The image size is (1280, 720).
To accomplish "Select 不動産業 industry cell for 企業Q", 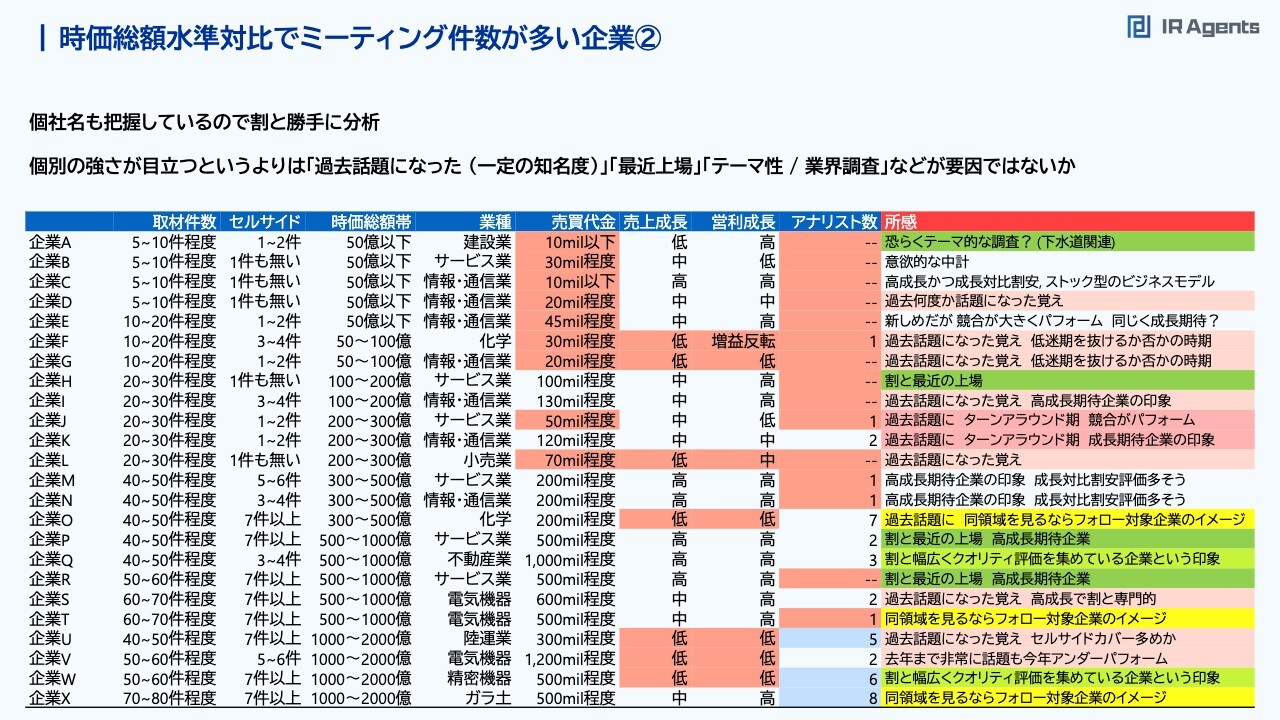I will 478,559.
